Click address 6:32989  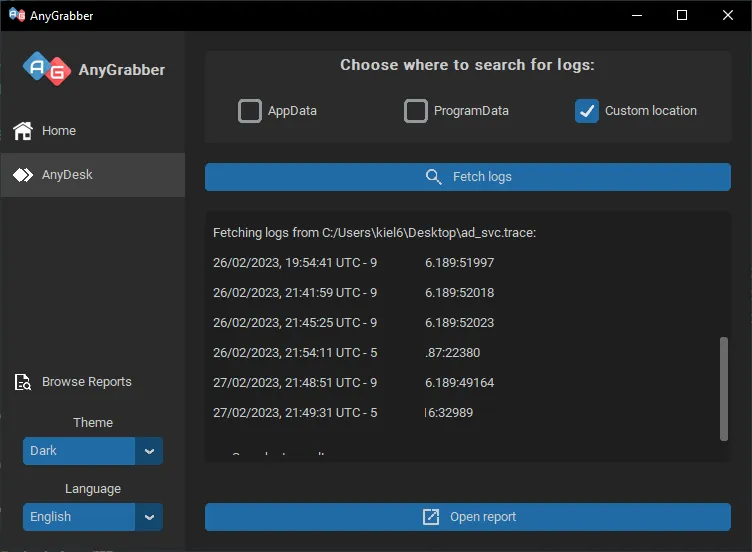pos(449,413)
